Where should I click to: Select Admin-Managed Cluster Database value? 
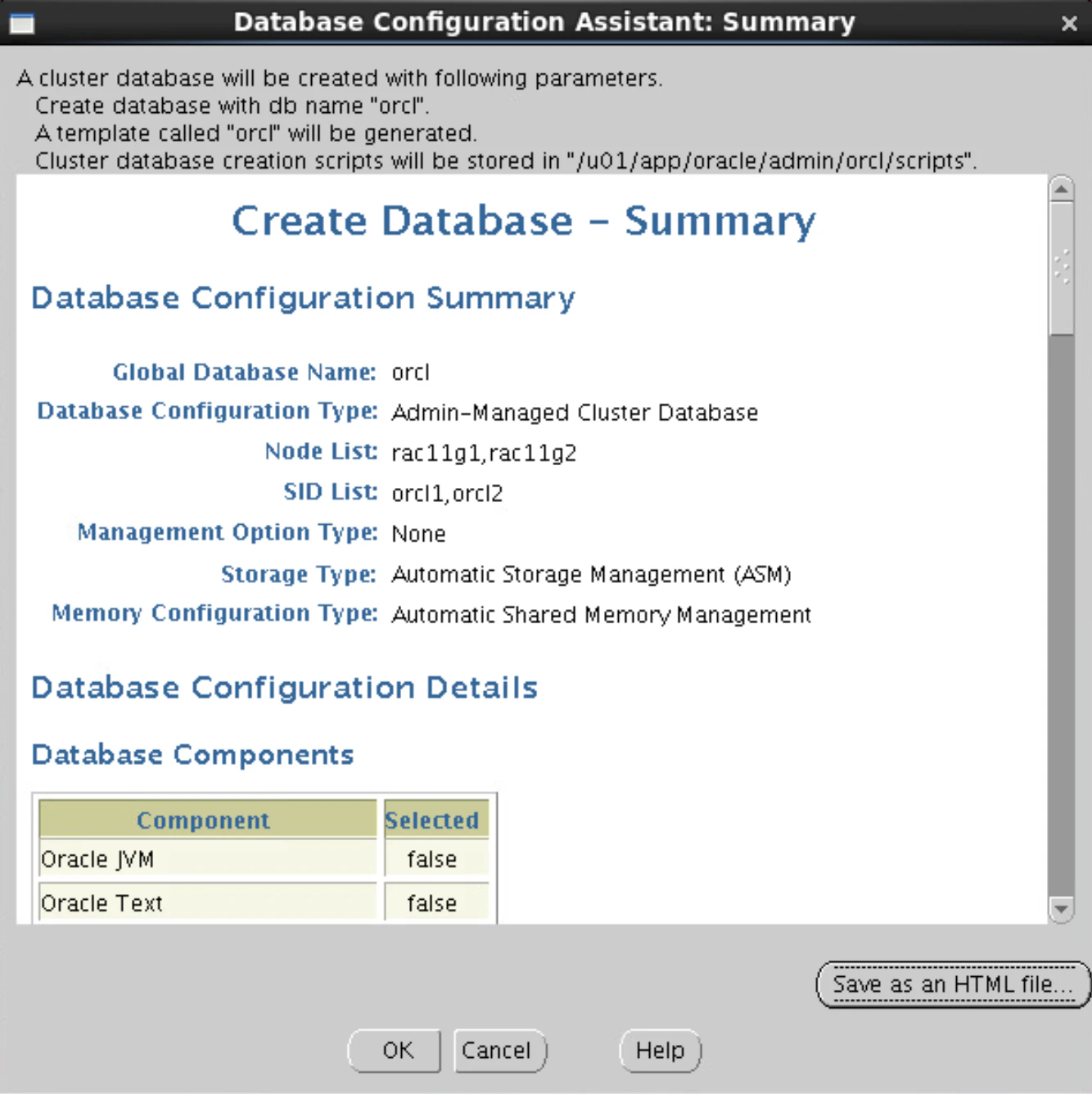coord(575,413)
